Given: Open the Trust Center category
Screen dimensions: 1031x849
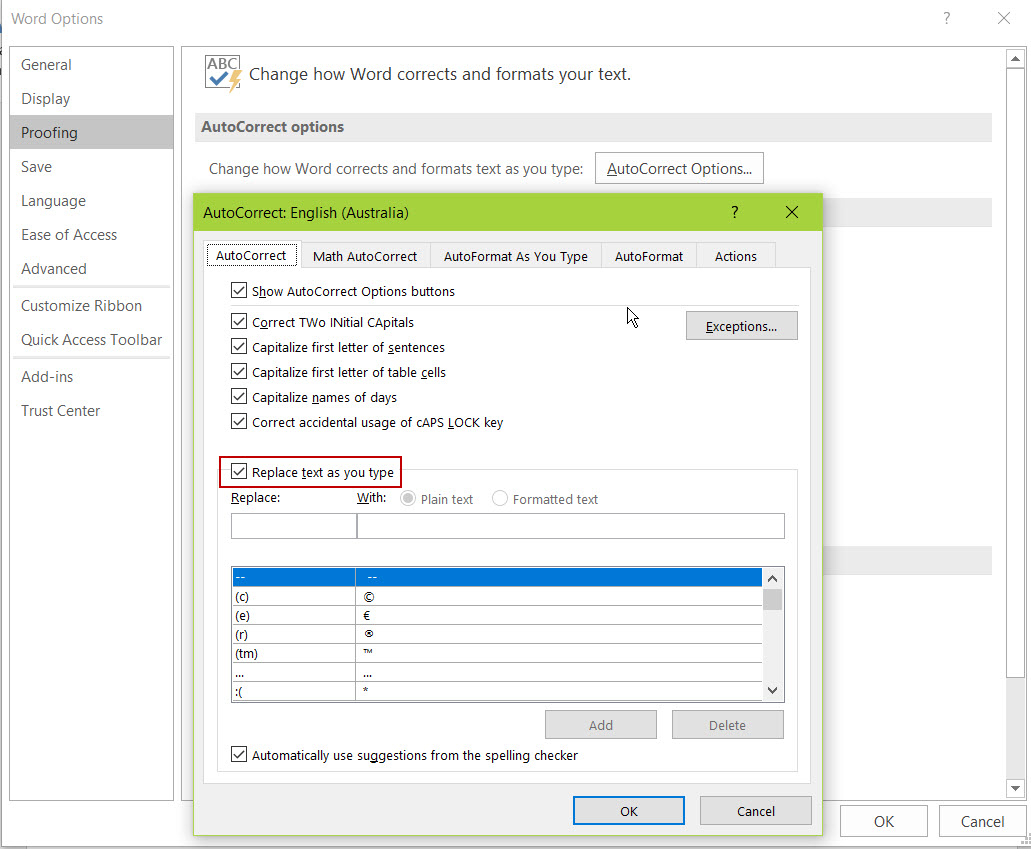Looking at the screenshot, I should pyautogui.click(x=92, y=410).
